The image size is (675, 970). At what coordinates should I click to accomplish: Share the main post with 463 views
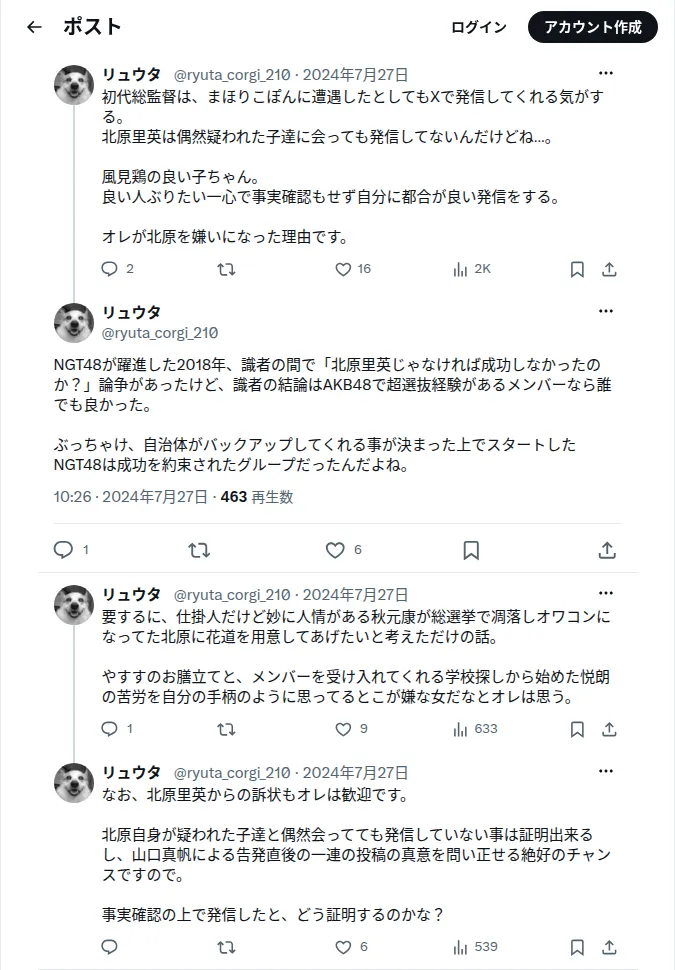coord(608,550)
